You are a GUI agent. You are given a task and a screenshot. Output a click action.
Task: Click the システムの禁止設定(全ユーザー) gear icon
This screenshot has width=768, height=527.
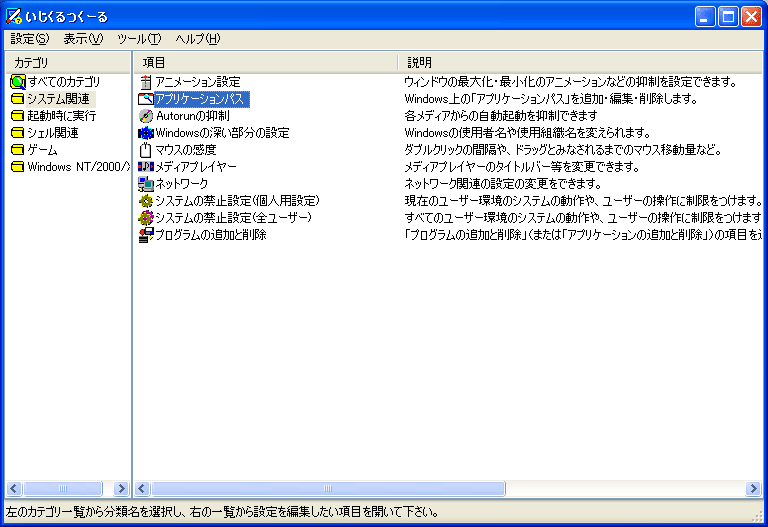point(145,218)
